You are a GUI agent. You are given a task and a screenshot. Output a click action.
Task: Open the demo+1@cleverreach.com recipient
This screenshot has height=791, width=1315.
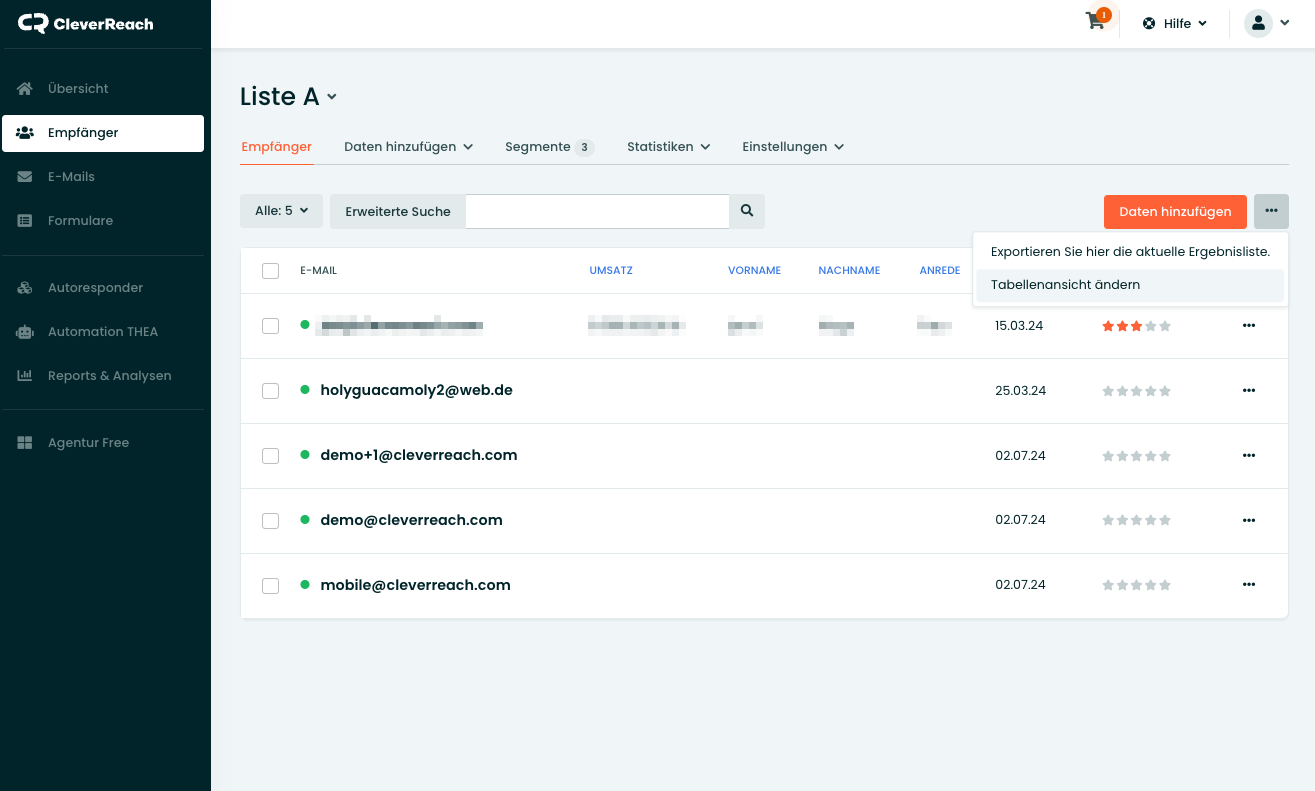tap(418, 455)
